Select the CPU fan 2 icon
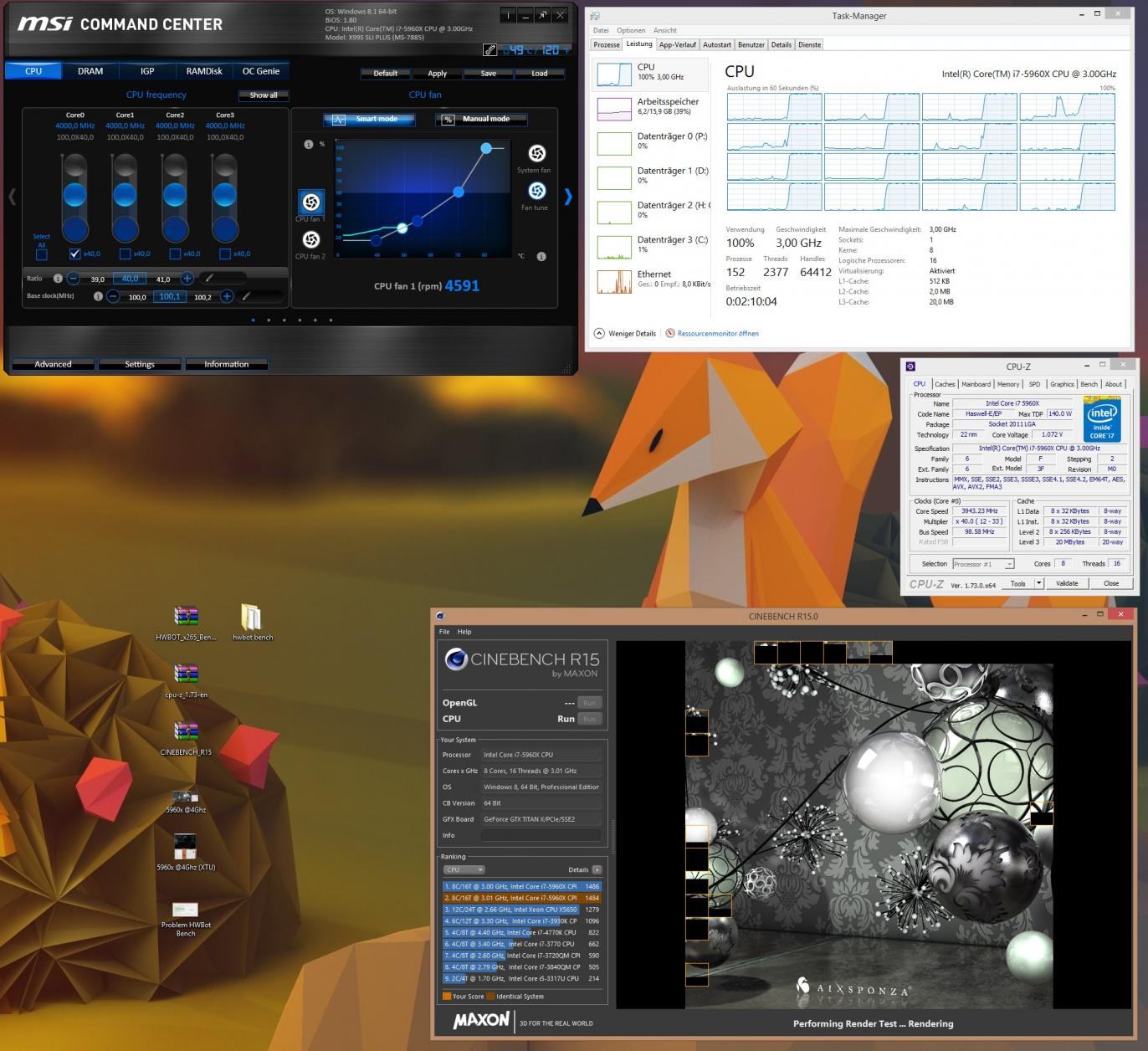 [x=310, y=239]
